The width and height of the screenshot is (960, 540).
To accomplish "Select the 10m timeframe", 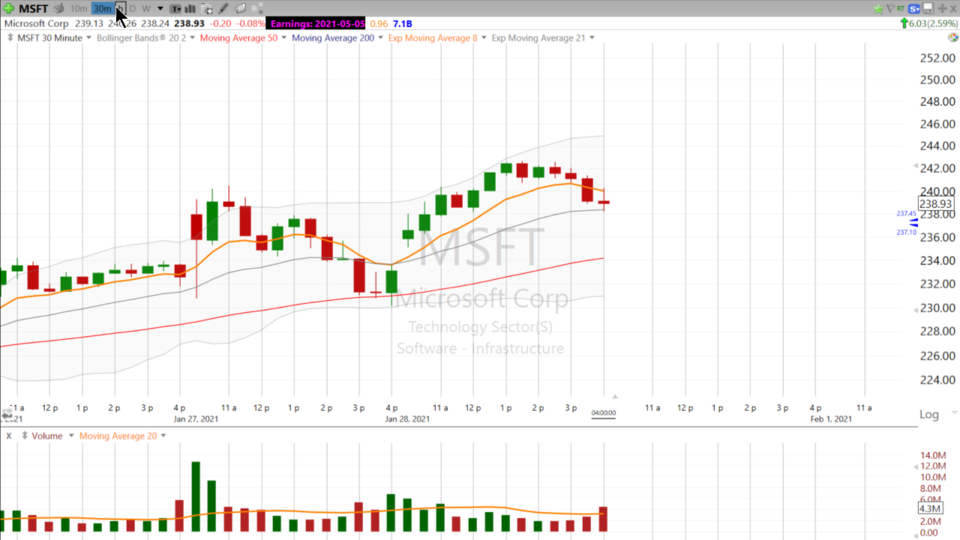I will pos(78,9).
